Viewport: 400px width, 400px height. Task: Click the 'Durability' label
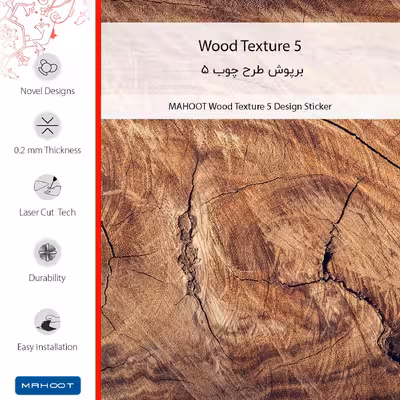point(47,278)
